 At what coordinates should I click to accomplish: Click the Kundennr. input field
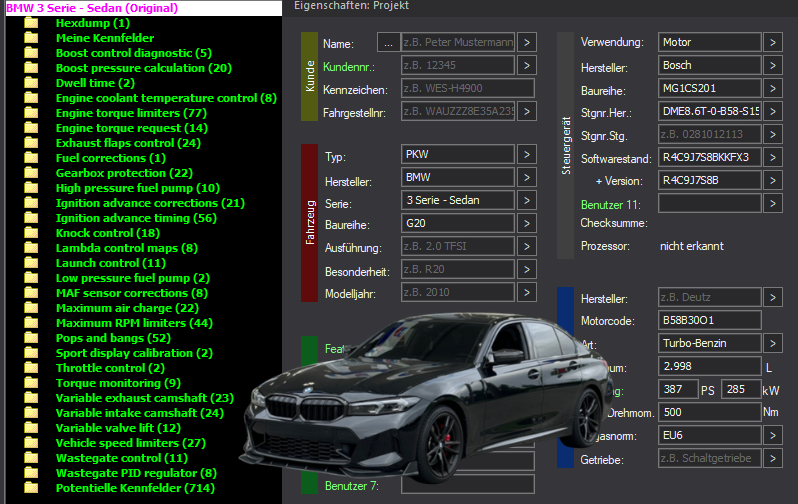click(x=458, y=65)
